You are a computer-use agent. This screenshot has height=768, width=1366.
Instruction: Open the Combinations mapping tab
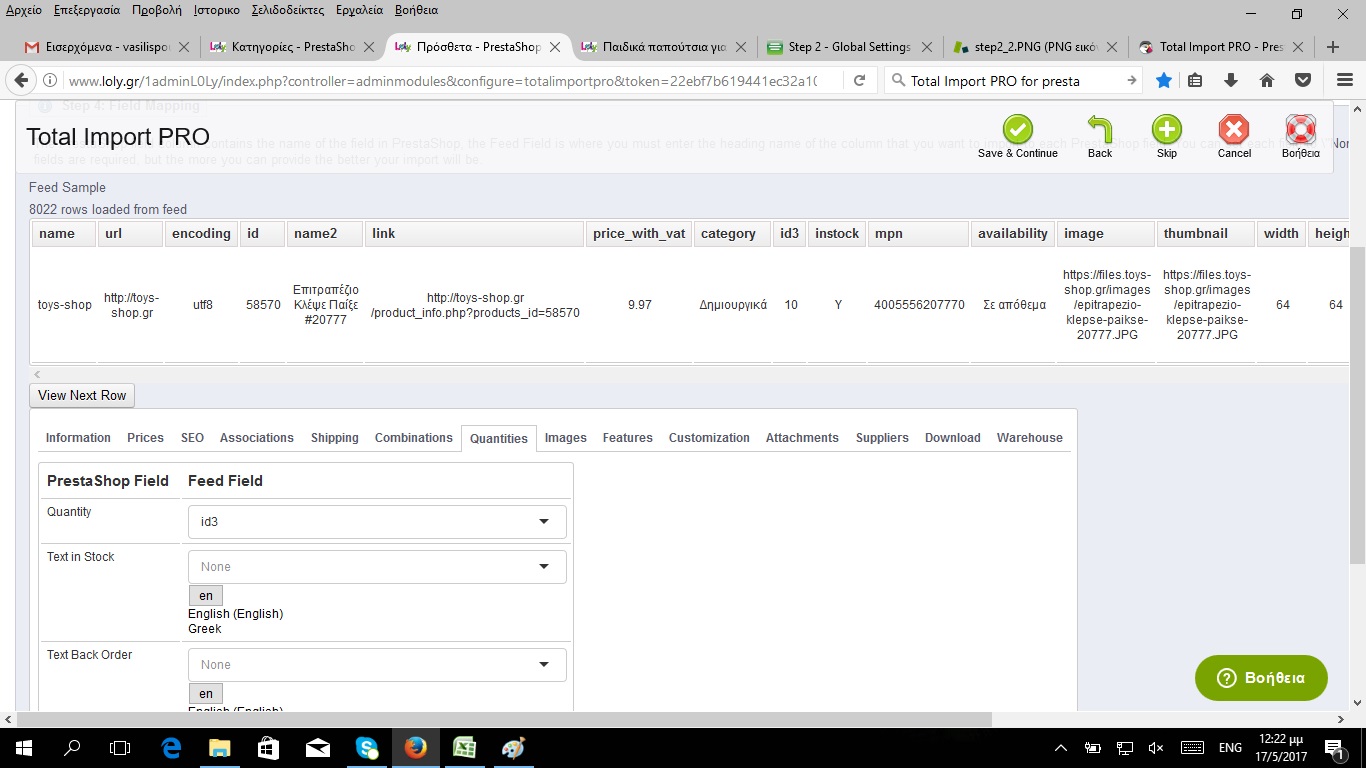414,438
